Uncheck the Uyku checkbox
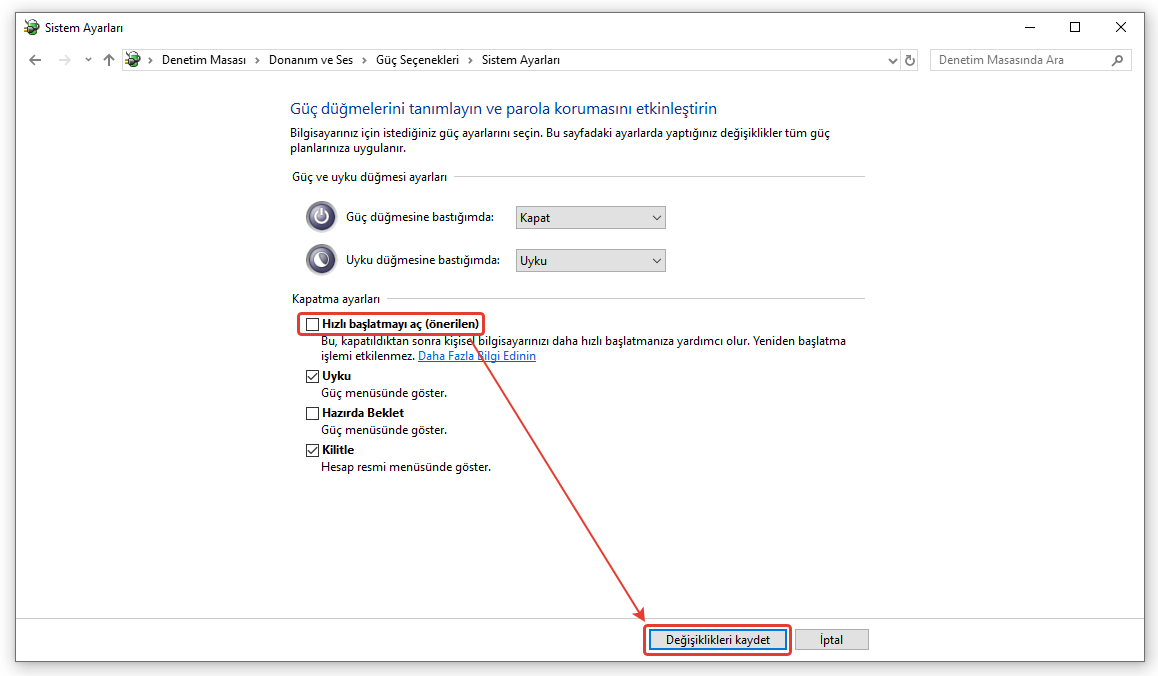 313,376
